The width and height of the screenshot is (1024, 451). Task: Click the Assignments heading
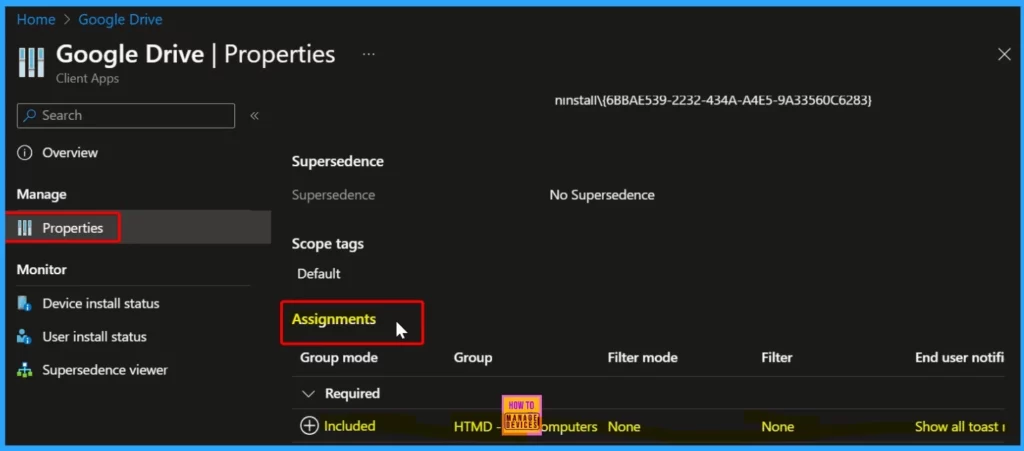coord(334,319)
